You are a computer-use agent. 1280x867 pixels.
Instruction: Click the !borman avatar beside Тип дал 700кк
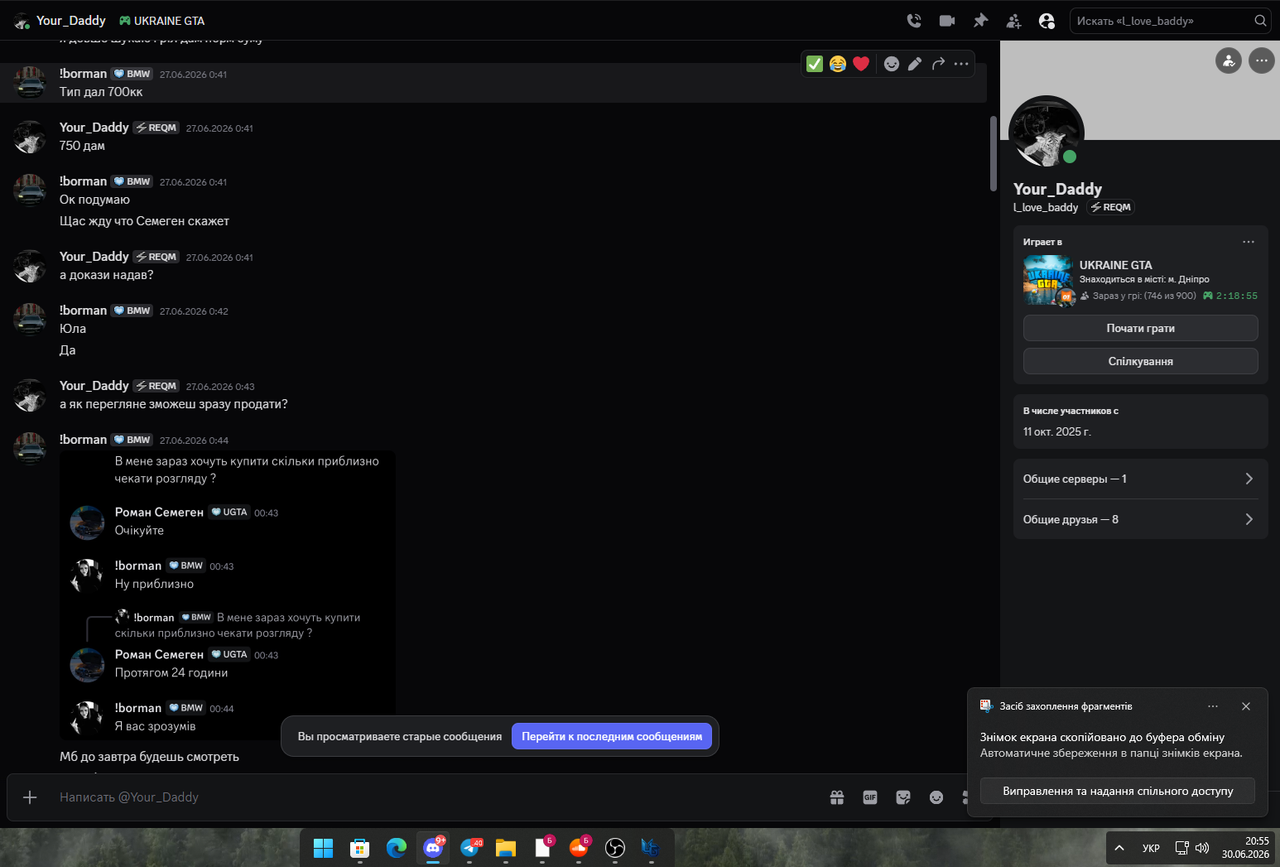tap(29, 82)
